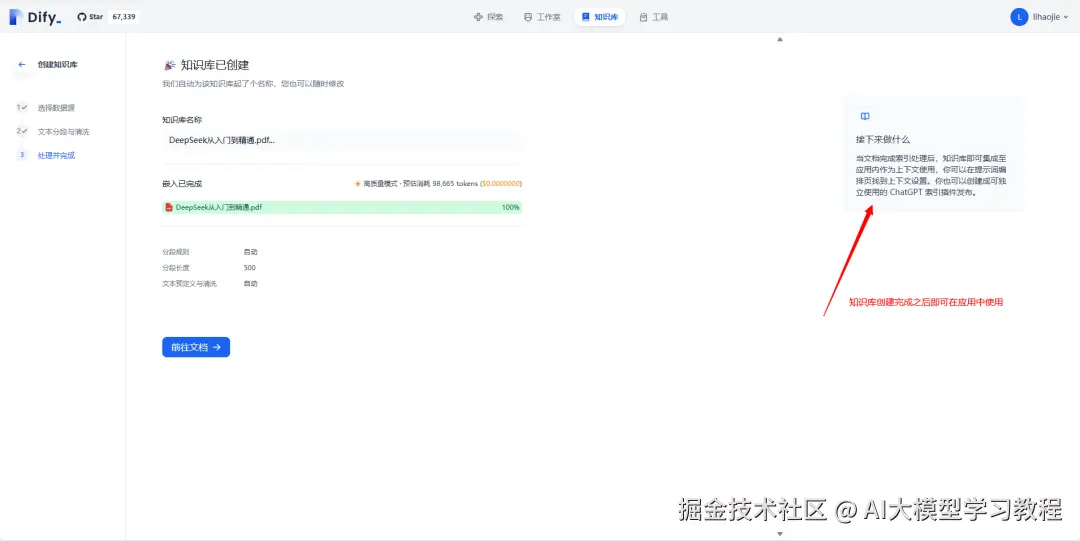Click the $0.0000000 cost text

501,184
